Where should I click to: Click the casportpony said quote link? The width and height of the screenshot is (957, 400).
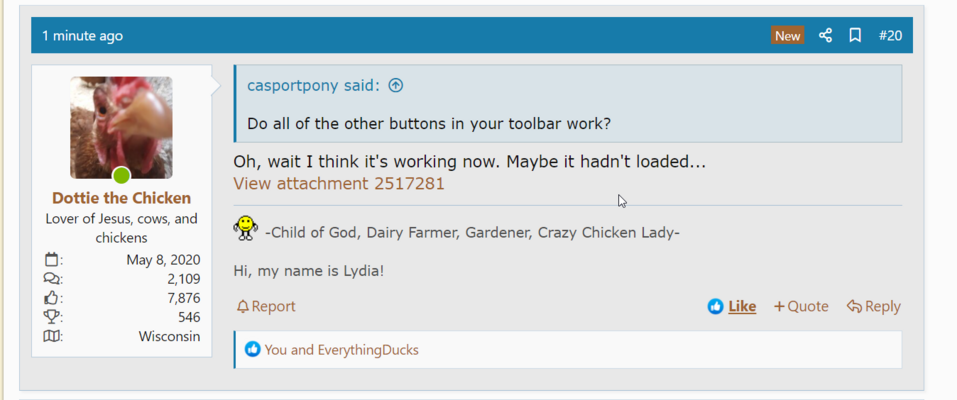tap(312, 85)
